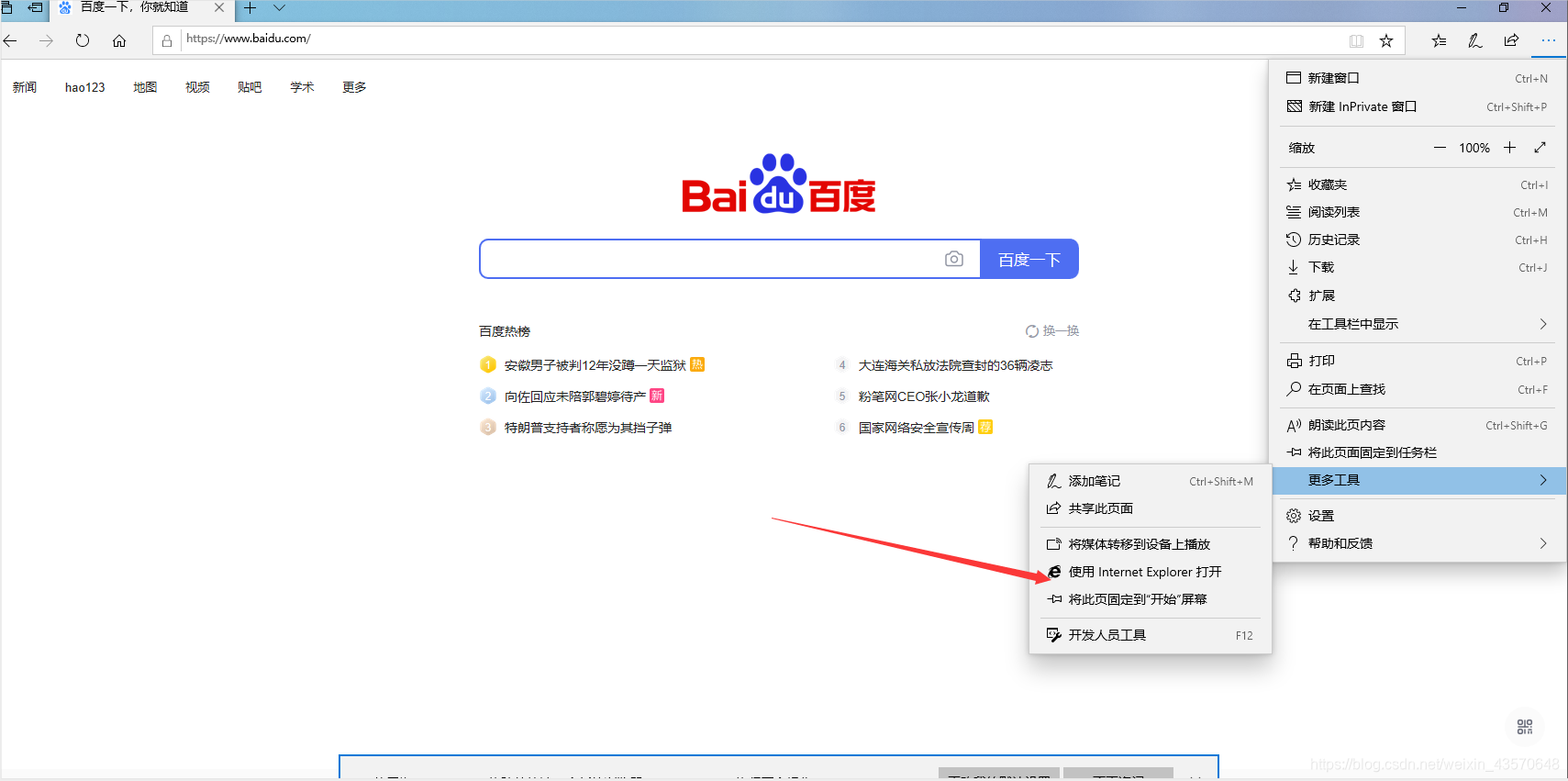Viewport: 1568px width, 781px height.
Task: Search by image using camera icon
Action: (954, 259)
